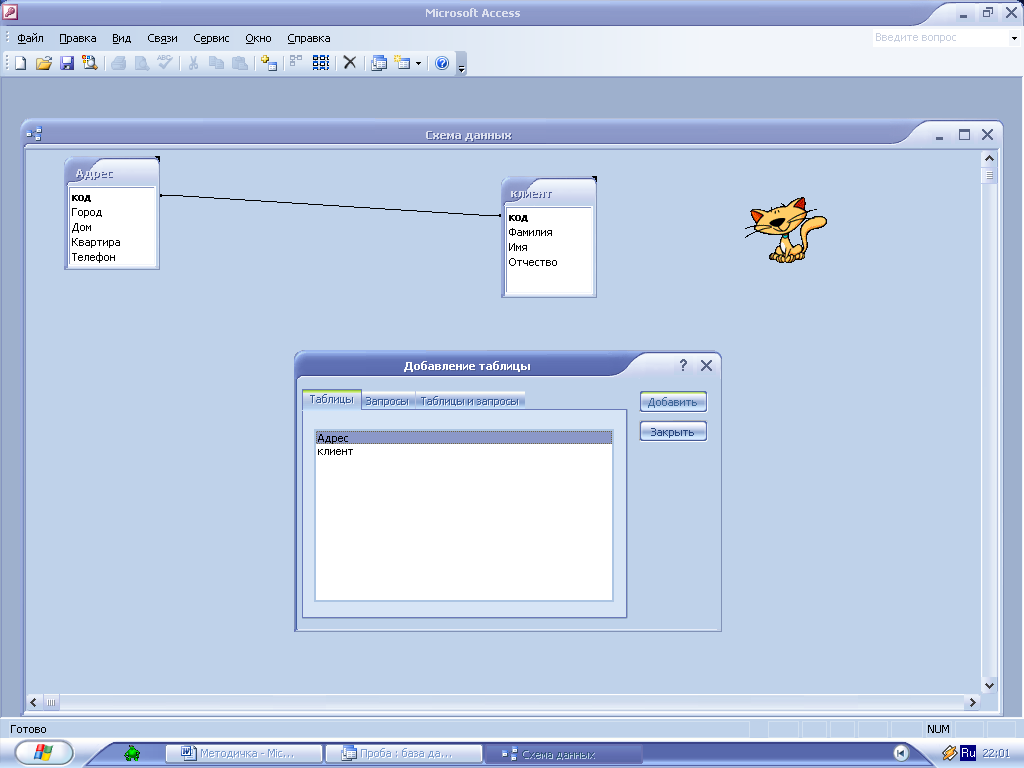Select клиент in the table list

tap(464, 451)
